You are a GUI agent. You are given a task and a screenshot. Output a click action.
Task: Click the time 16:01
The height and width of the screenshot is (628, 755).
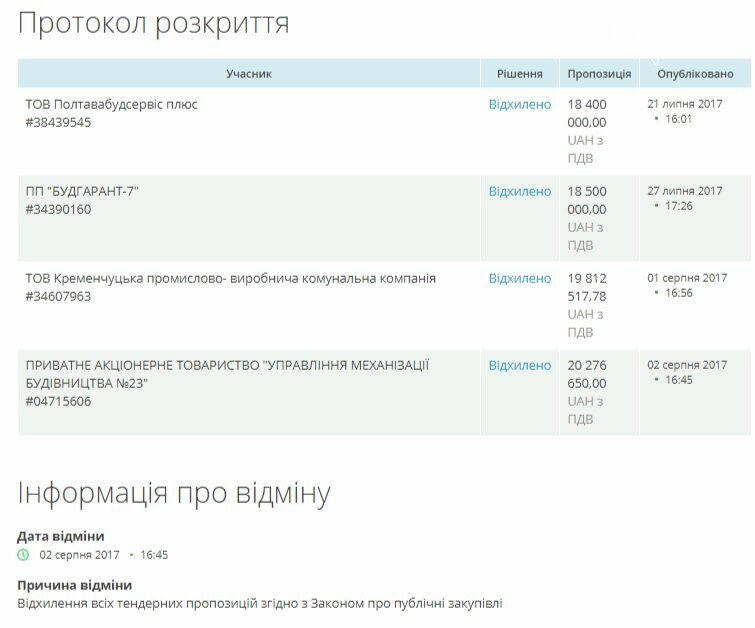[678, 119]
